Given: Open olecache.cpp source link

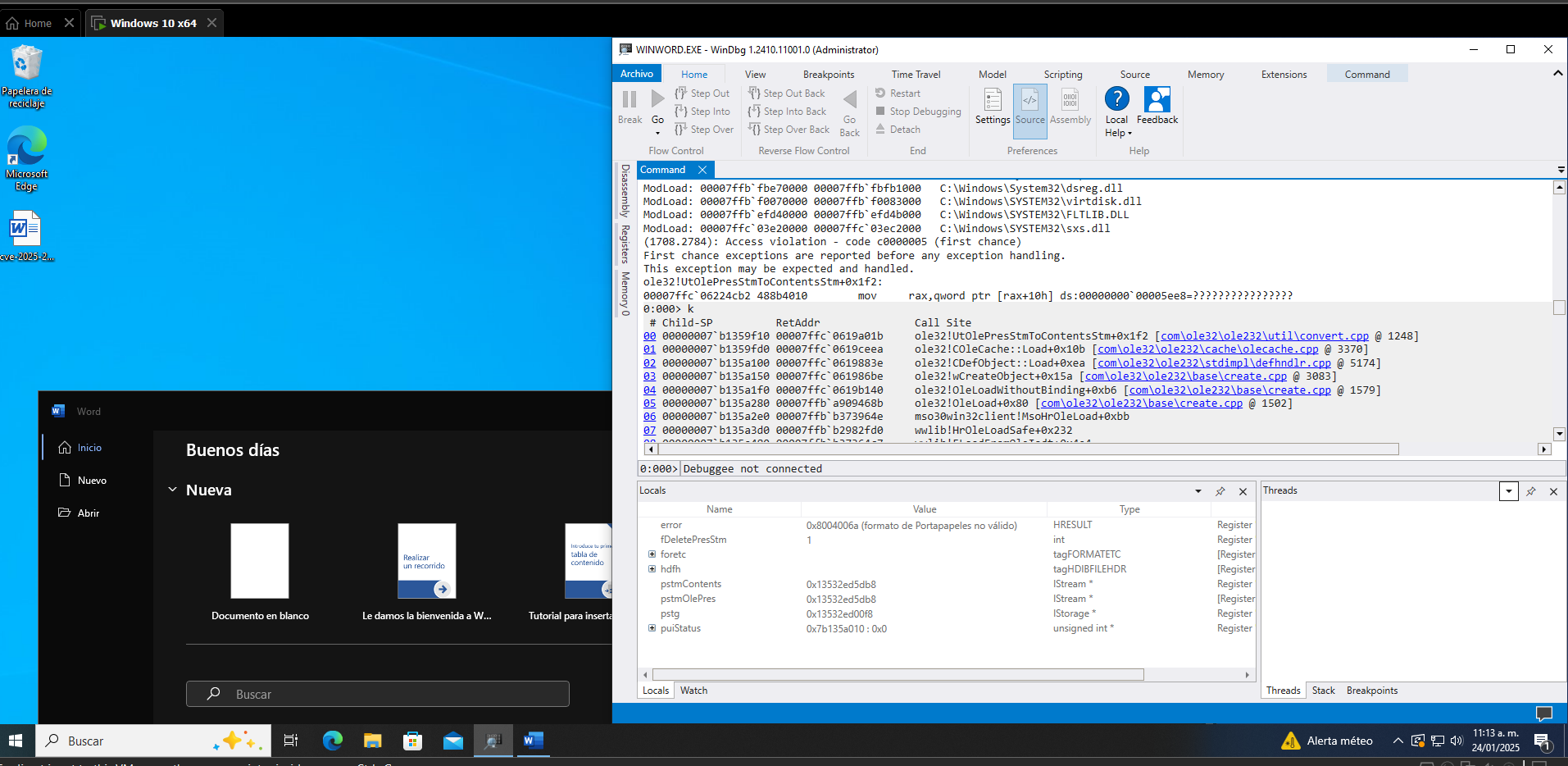Looking at the screenshot, I should 1208,349.
